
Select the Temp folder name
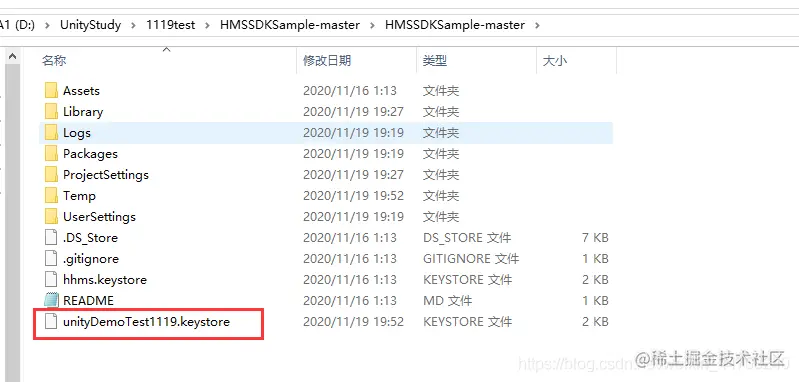point(79,196)
